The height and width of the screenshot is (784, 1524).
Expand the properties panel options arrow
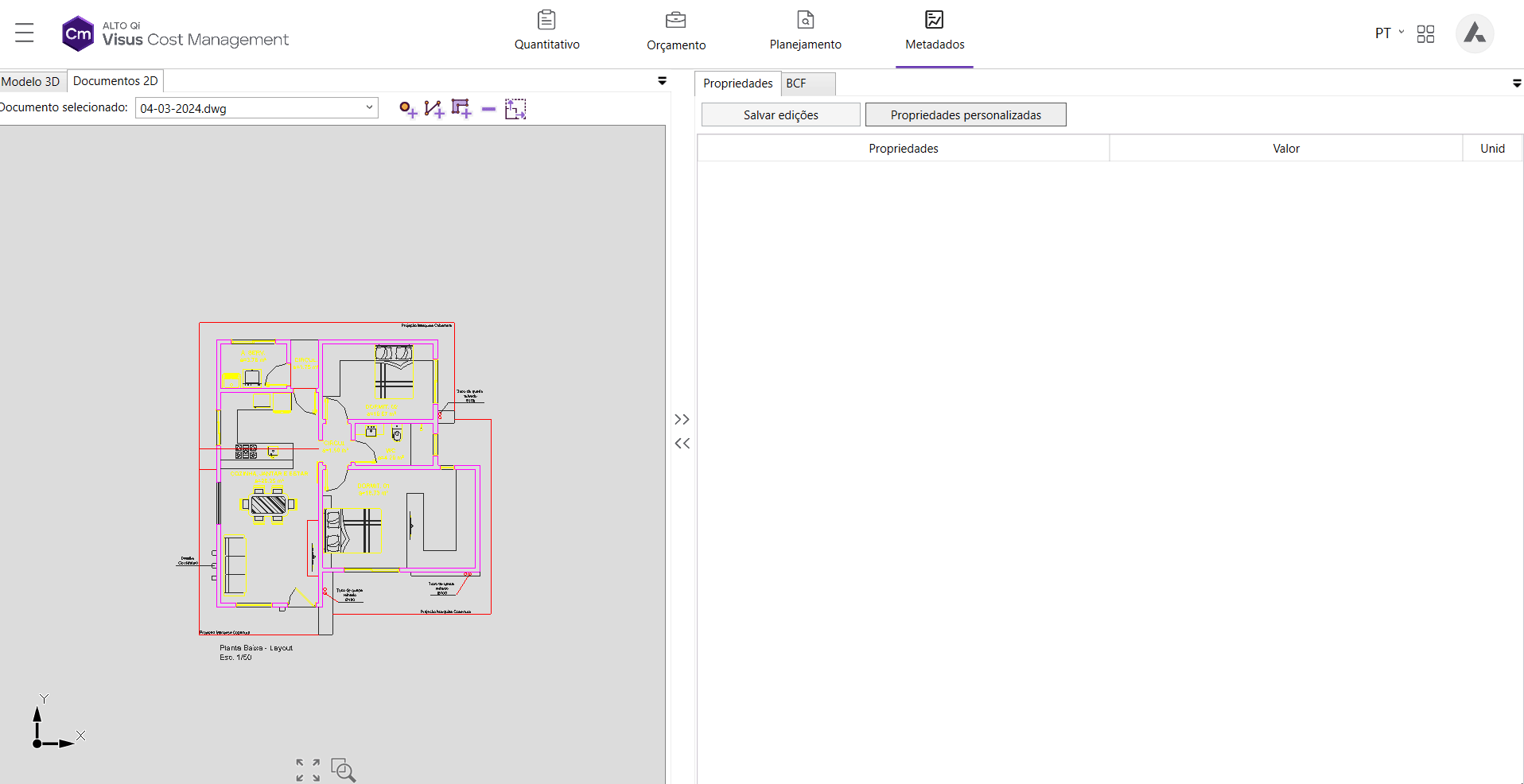click(x=1517, y=83)
